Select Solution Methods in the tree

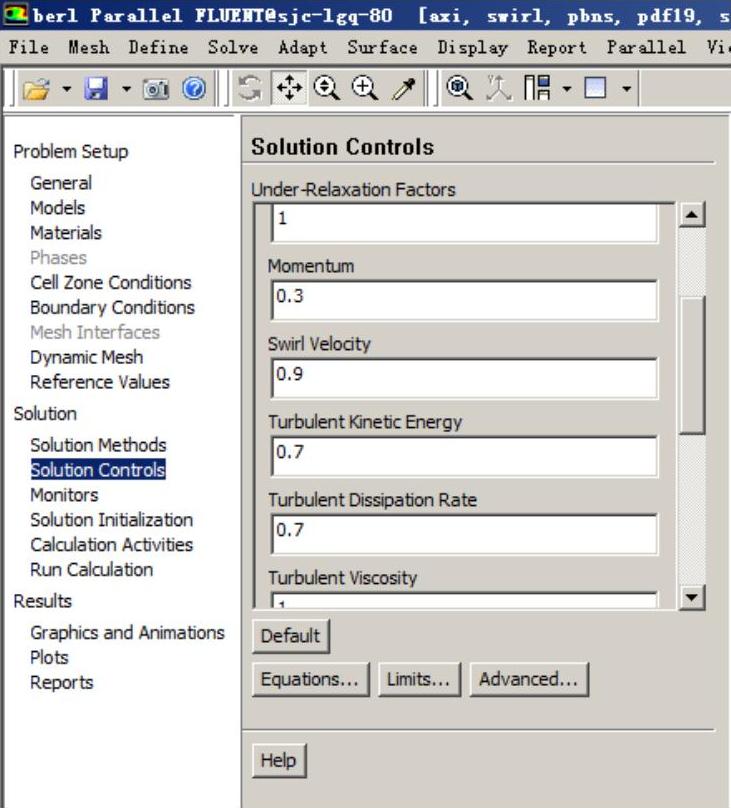[98, 445]
